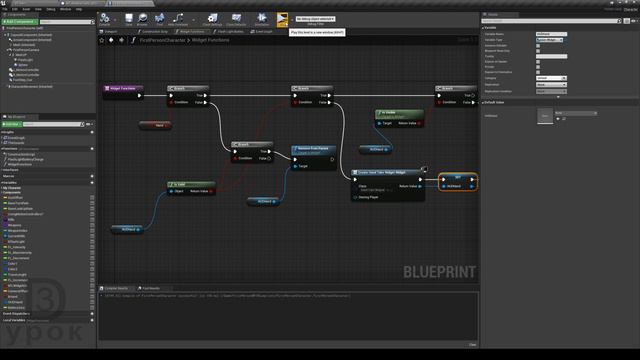Toggle the HUDHand variable visibility eye in My Blueprint
The height and width of the screenshot is (360, 640).
pos(92,302)
